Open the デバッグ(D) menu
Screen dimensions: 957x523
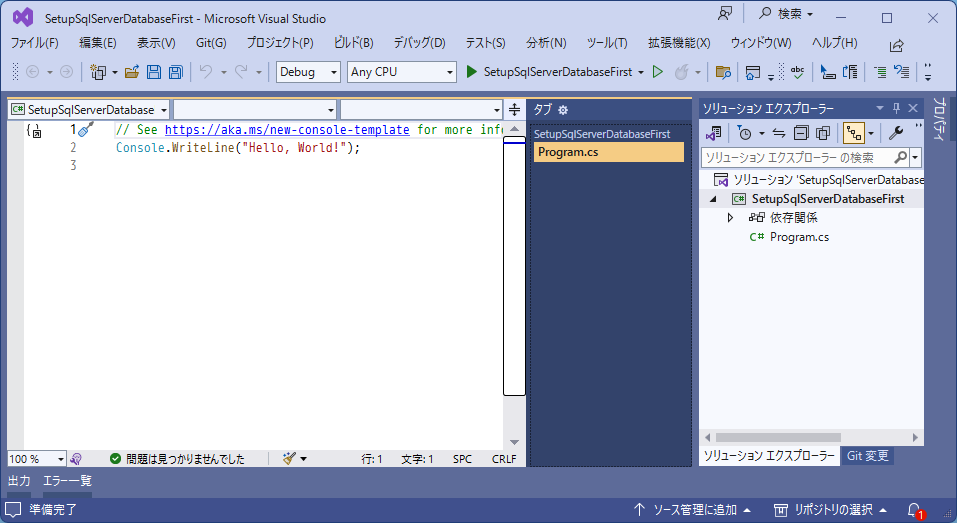[x=419, y=43]
